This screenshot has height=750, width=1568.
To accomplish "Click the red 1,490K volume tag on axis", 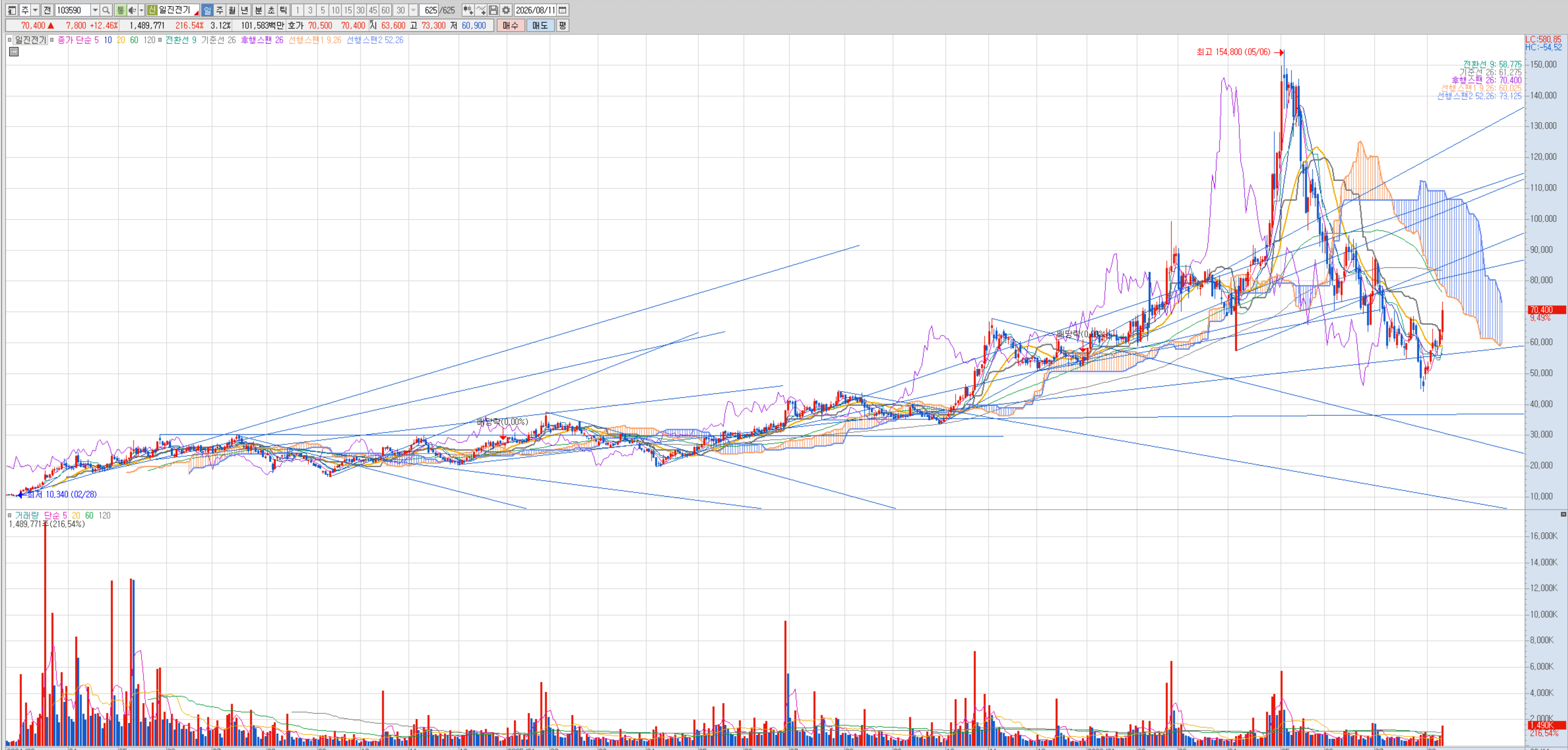I will pos(1547,725).
